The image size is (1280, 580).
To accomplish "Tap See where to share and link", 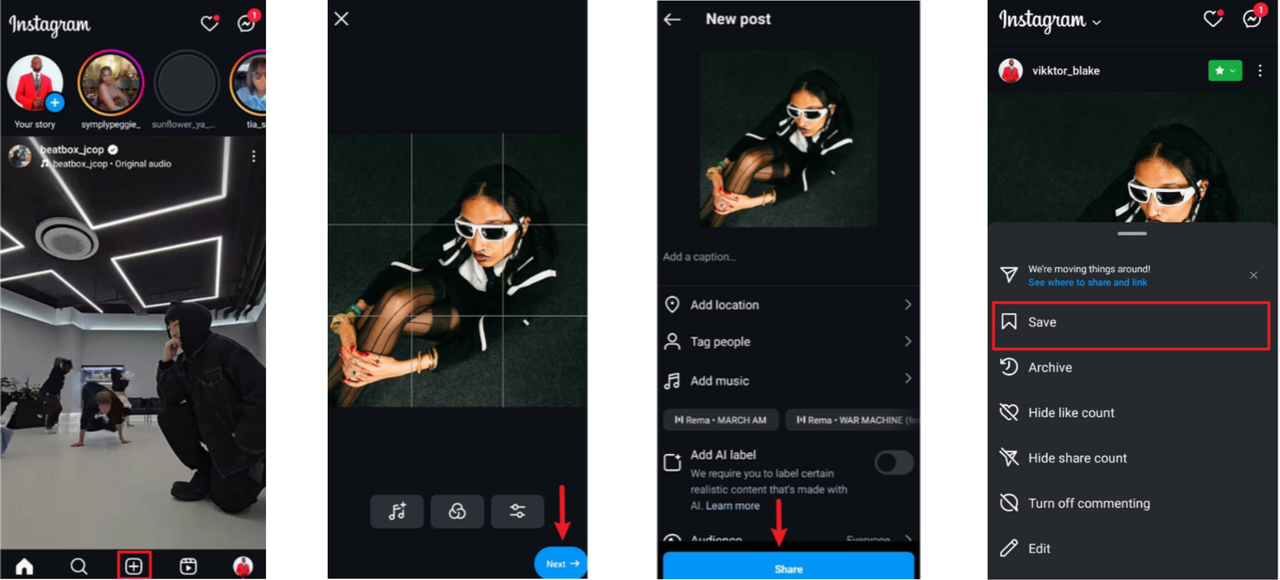I will 1088,283.
